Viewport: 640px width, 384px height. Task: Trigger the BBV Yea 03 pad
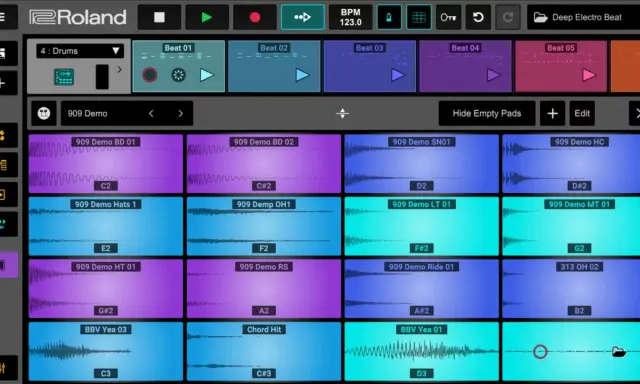click(106, 351)
